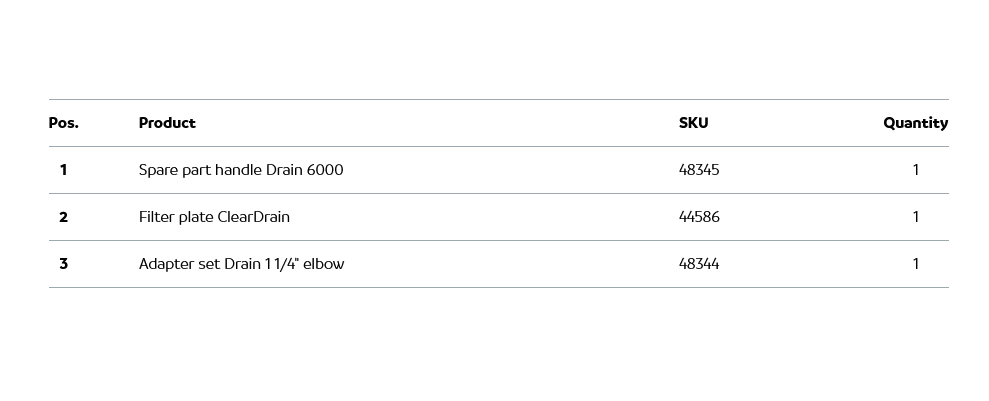Click the Quantity column header
Image resolution: width=989 pixels, height=401 pixels.
pos(915,123)
